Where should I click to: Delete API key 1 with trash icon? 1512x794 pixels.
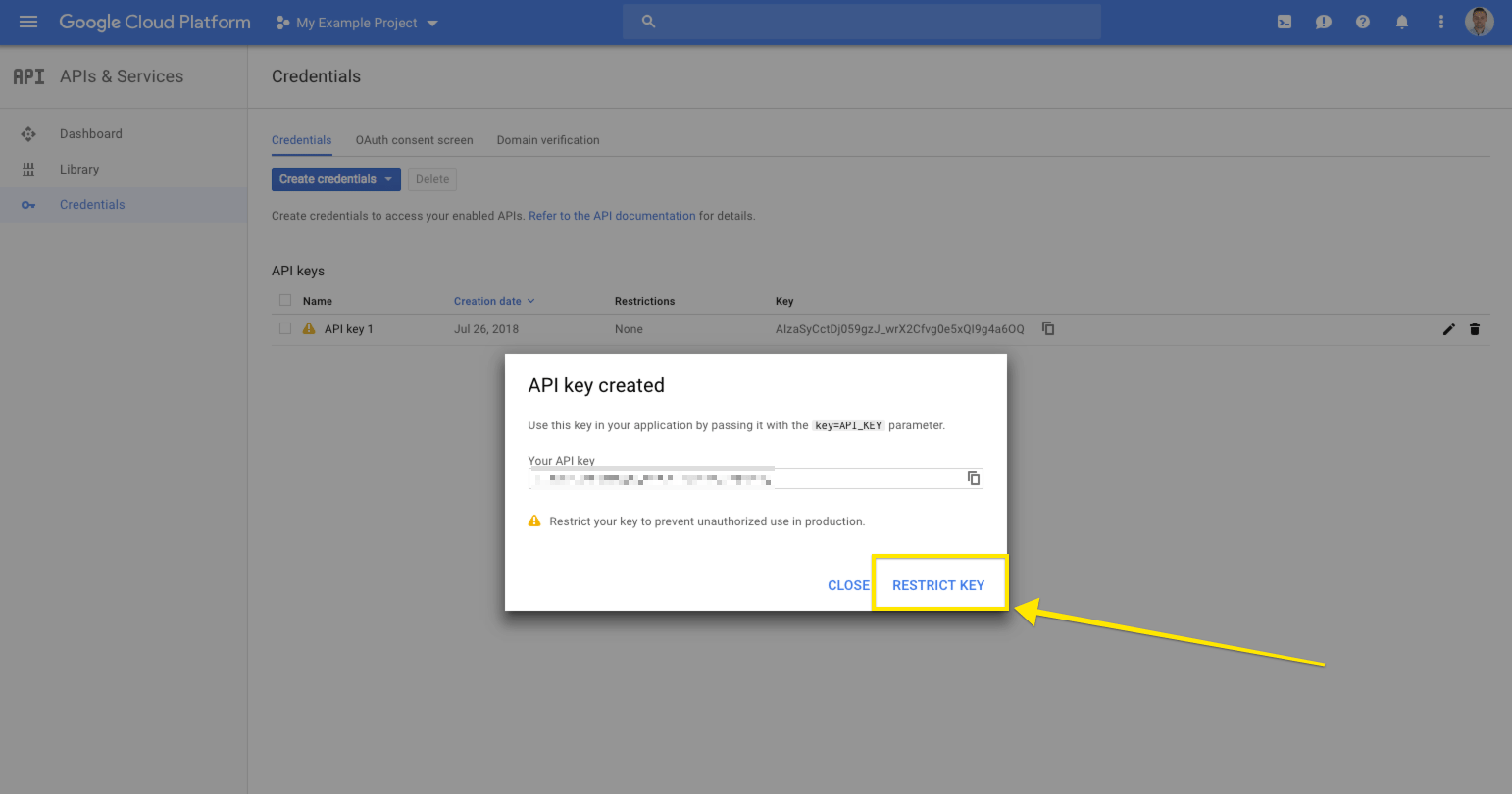[x=1475, y=329]
